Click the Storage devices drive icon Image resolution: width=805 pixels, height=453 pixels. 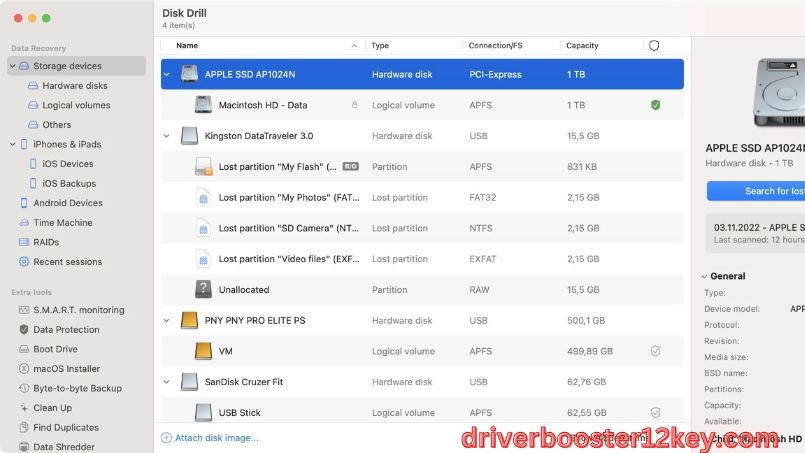point(24,66)
